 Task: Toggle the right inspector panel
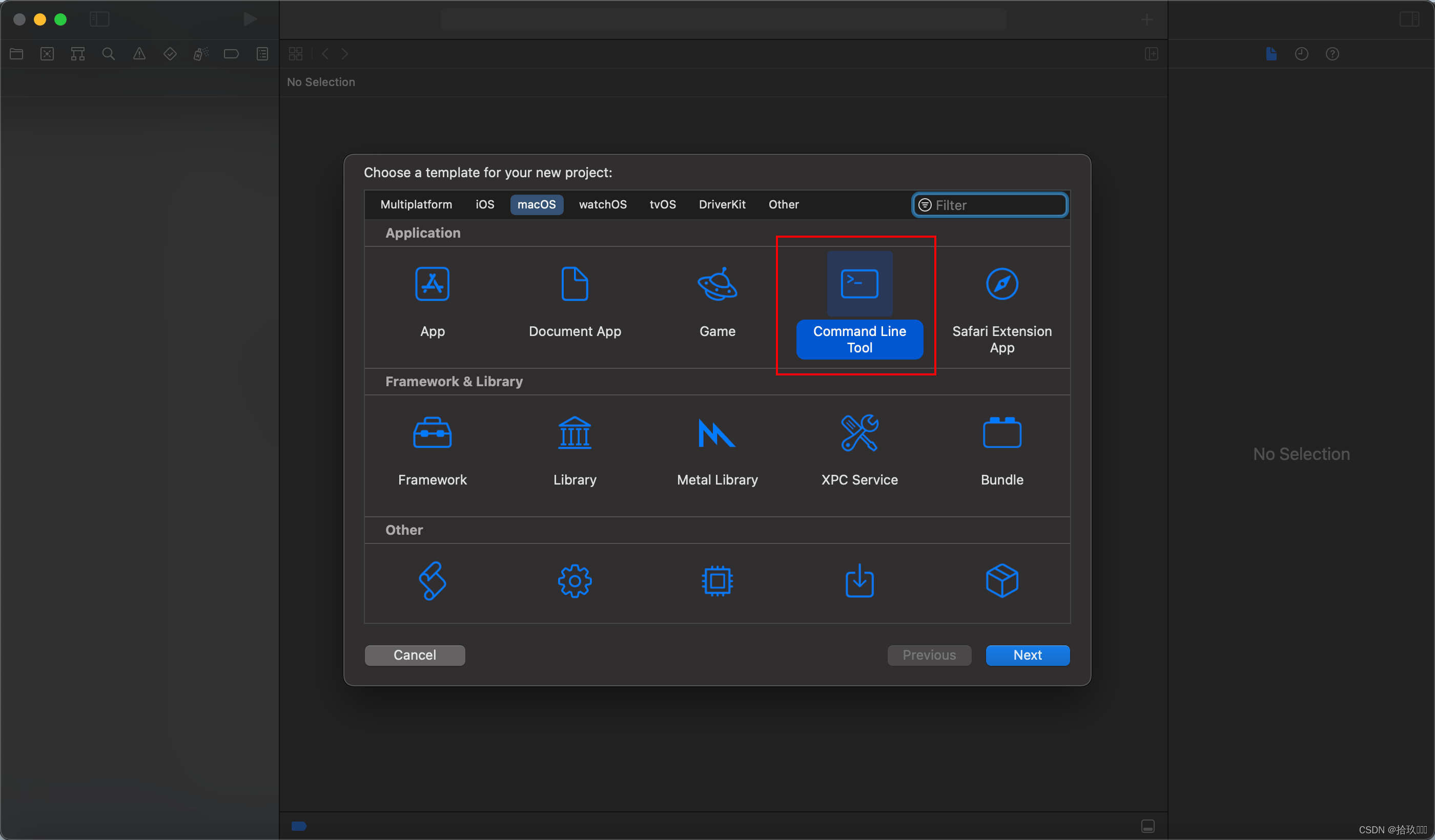pos(1409,19)
